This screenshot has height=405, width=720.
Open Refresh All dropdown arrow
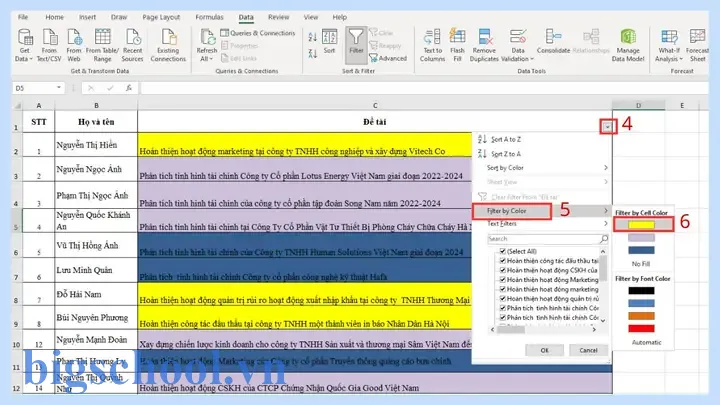point(211,59)
